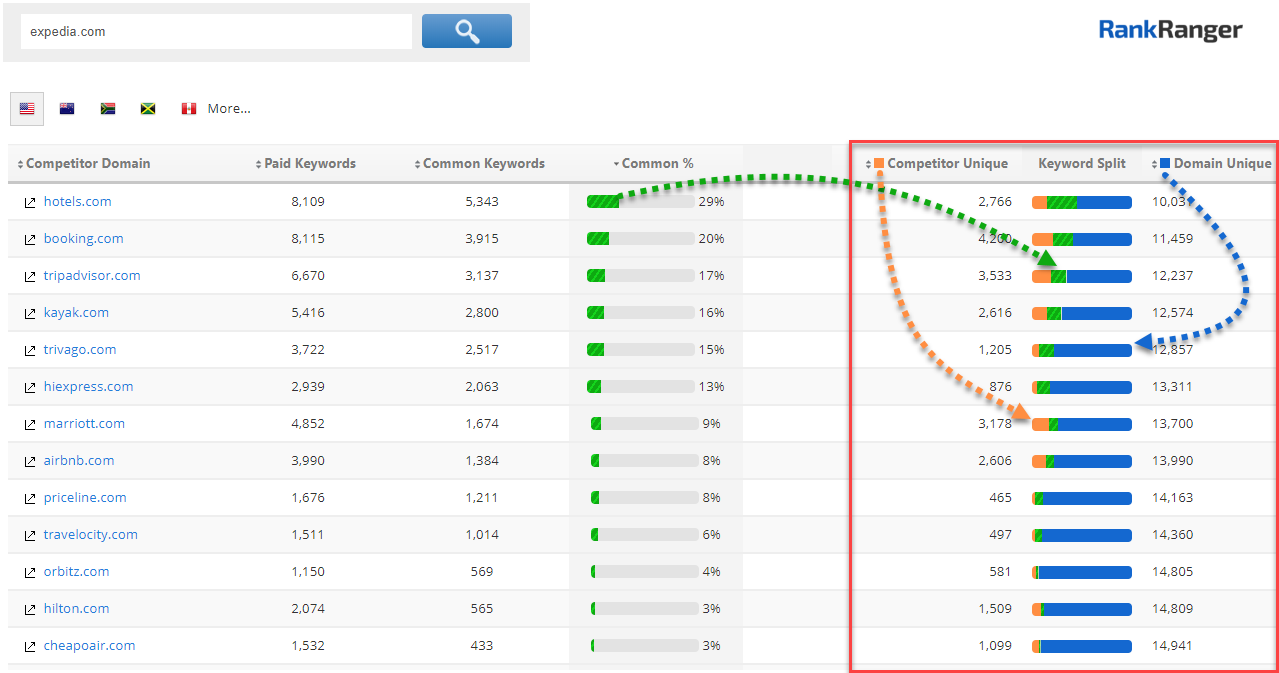Click the magnifying glass search button
1279x673 pixels.
[466, 31]
